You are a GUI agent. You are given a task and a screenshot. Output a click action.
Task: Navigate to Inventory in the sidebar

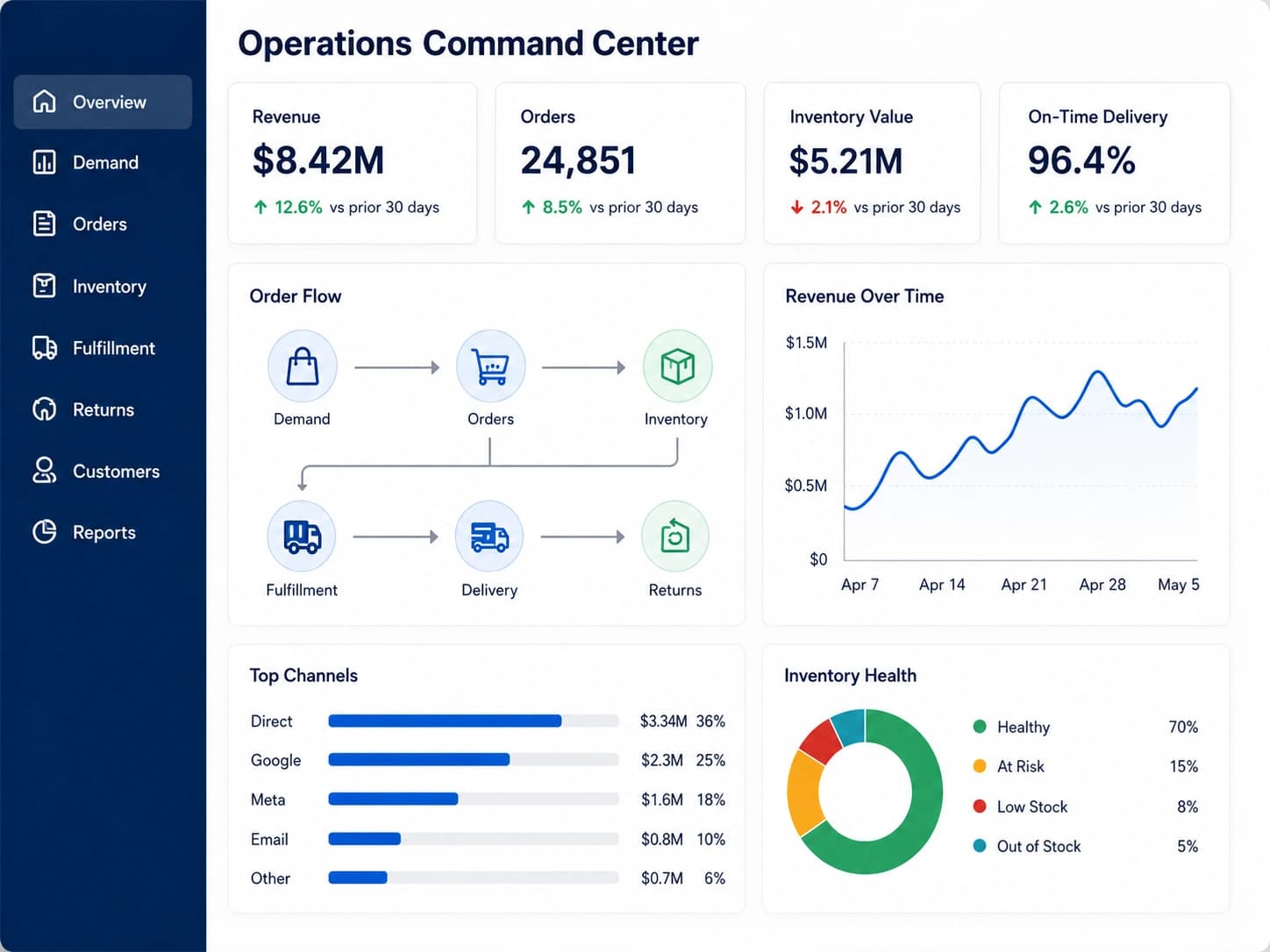[x=103, y=286]
